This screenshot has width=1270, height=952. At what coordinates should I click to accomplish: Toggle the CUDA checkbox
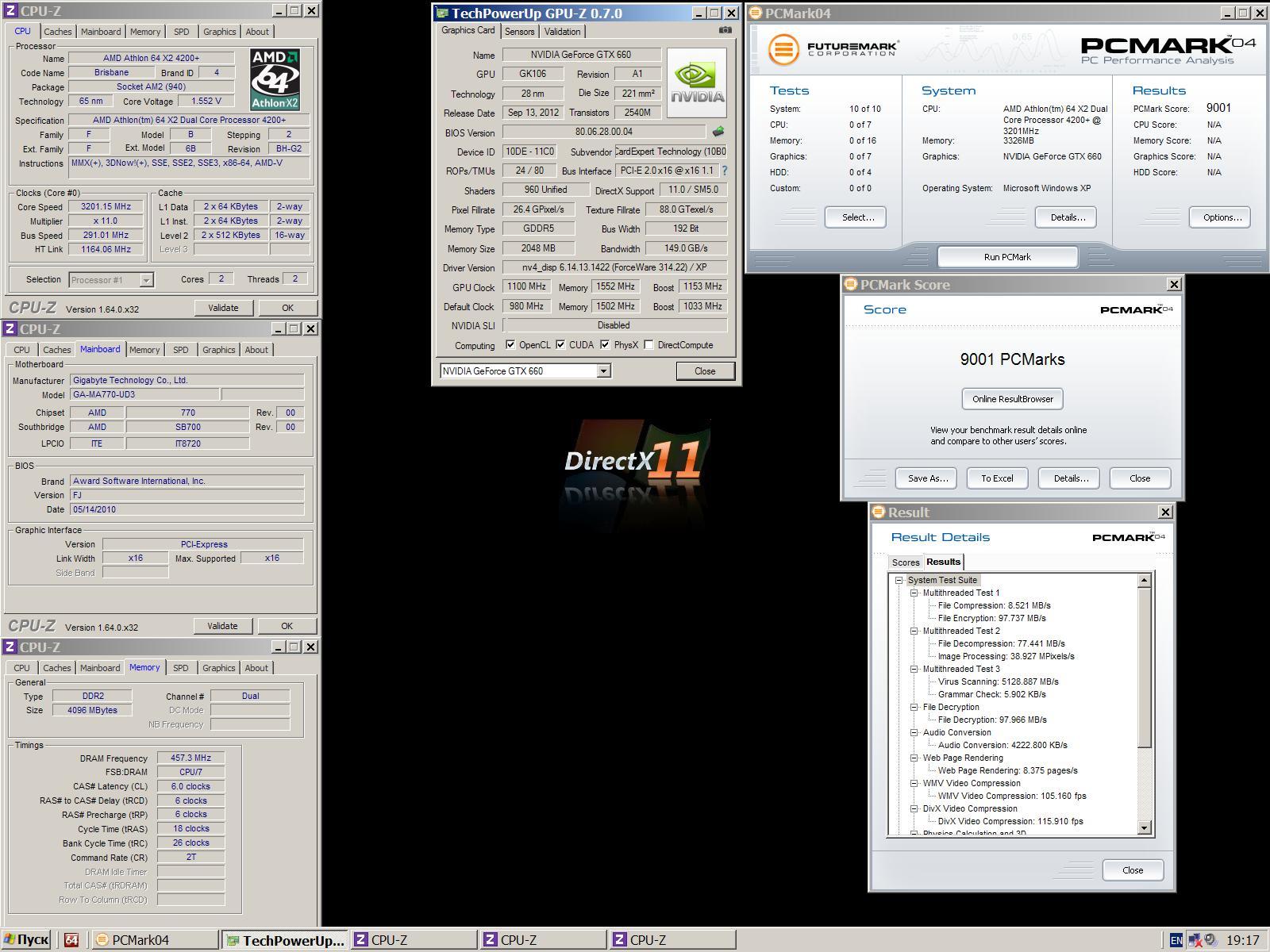(560, 344)
